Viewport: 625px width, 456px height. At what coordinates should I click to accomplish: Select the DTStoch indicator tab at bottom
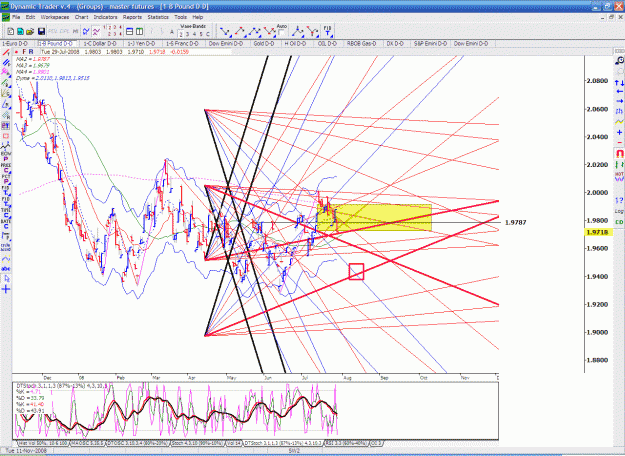click(x=283, y=443)
